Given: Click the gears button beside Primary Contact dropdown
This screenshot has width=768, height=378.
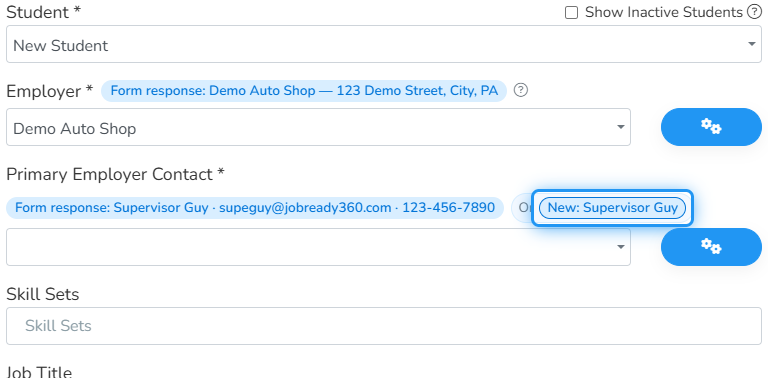Looking at the screenshot, I should pos(711,247).
